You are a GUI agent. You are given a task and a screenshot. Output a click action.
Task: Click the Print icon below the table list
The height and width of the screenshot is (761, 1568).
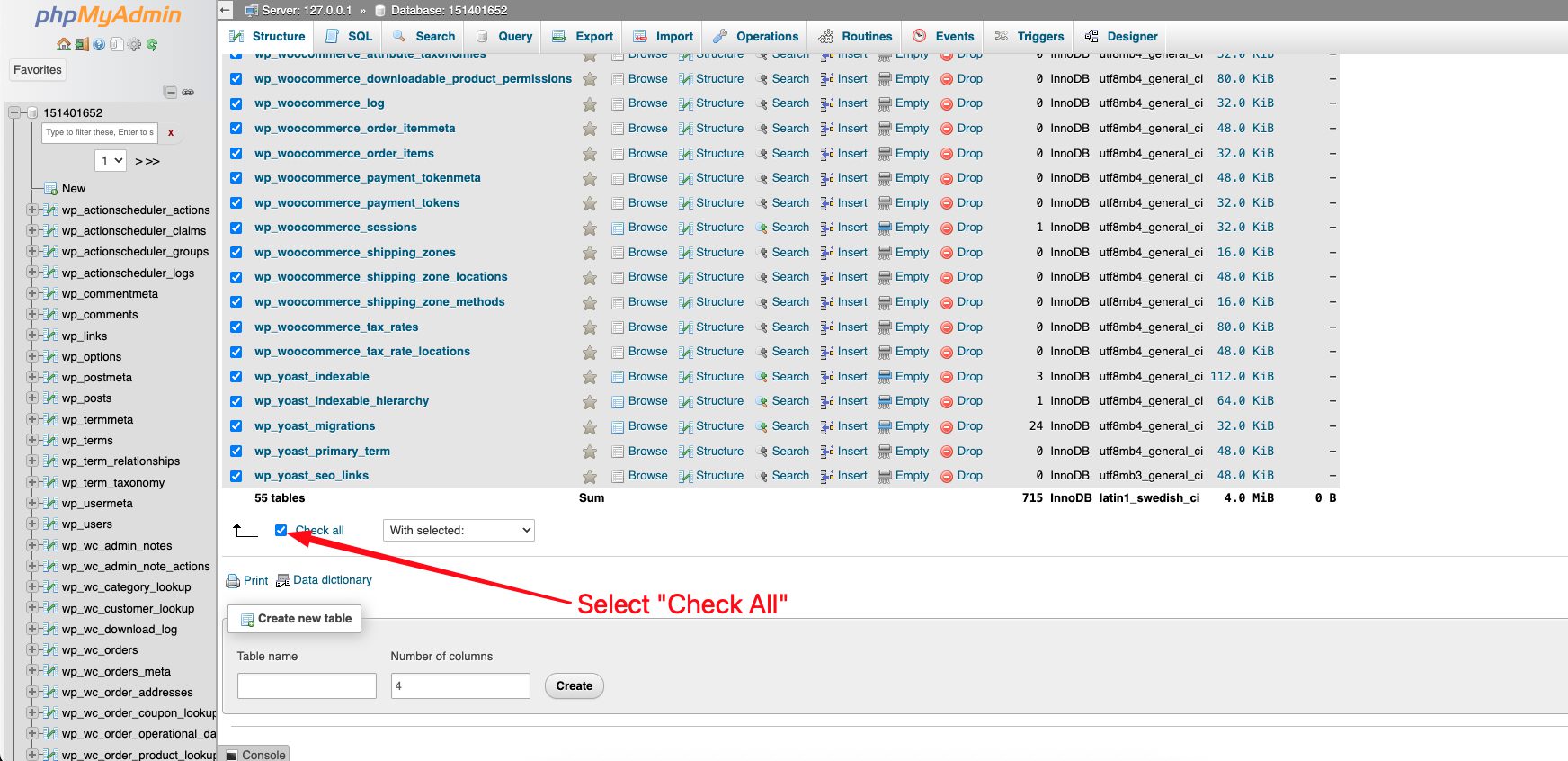pos(233,581)
